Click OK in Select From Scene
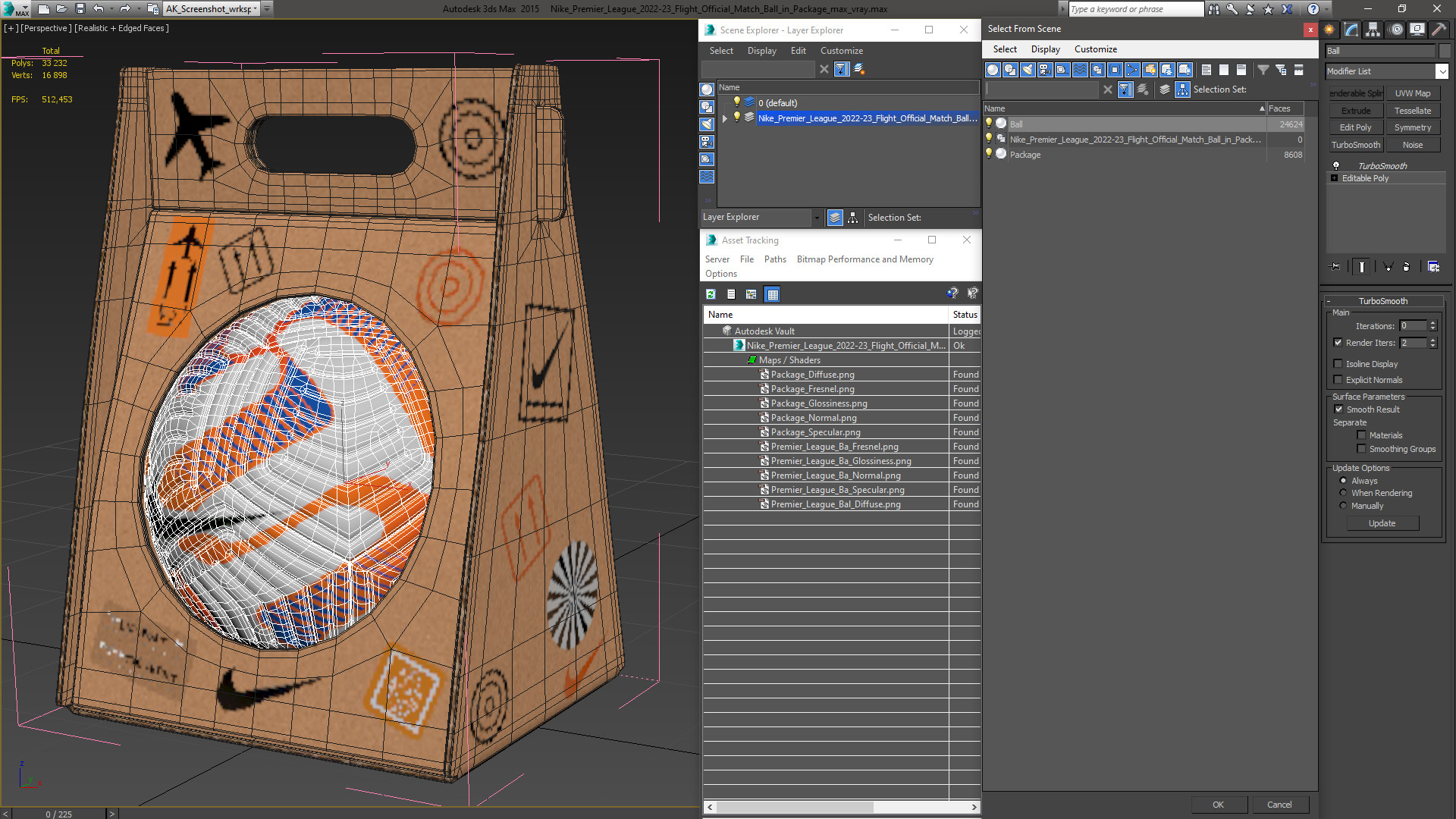Image resolution: width=1456 pixels, height=819 pixels. (1218, 805)
